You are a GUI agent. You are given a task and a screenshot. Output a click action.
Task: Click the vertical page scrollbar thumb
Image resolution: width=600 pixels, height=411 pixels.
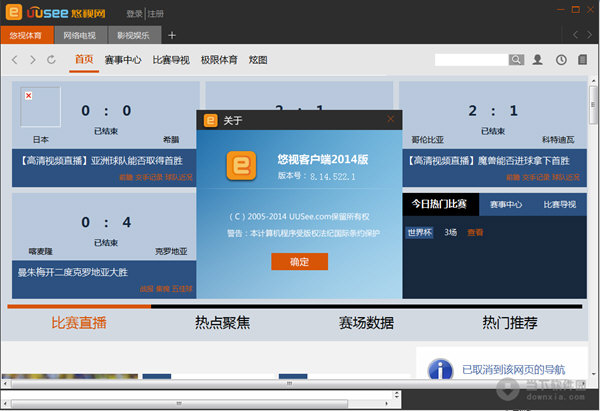tap(593, 104)
